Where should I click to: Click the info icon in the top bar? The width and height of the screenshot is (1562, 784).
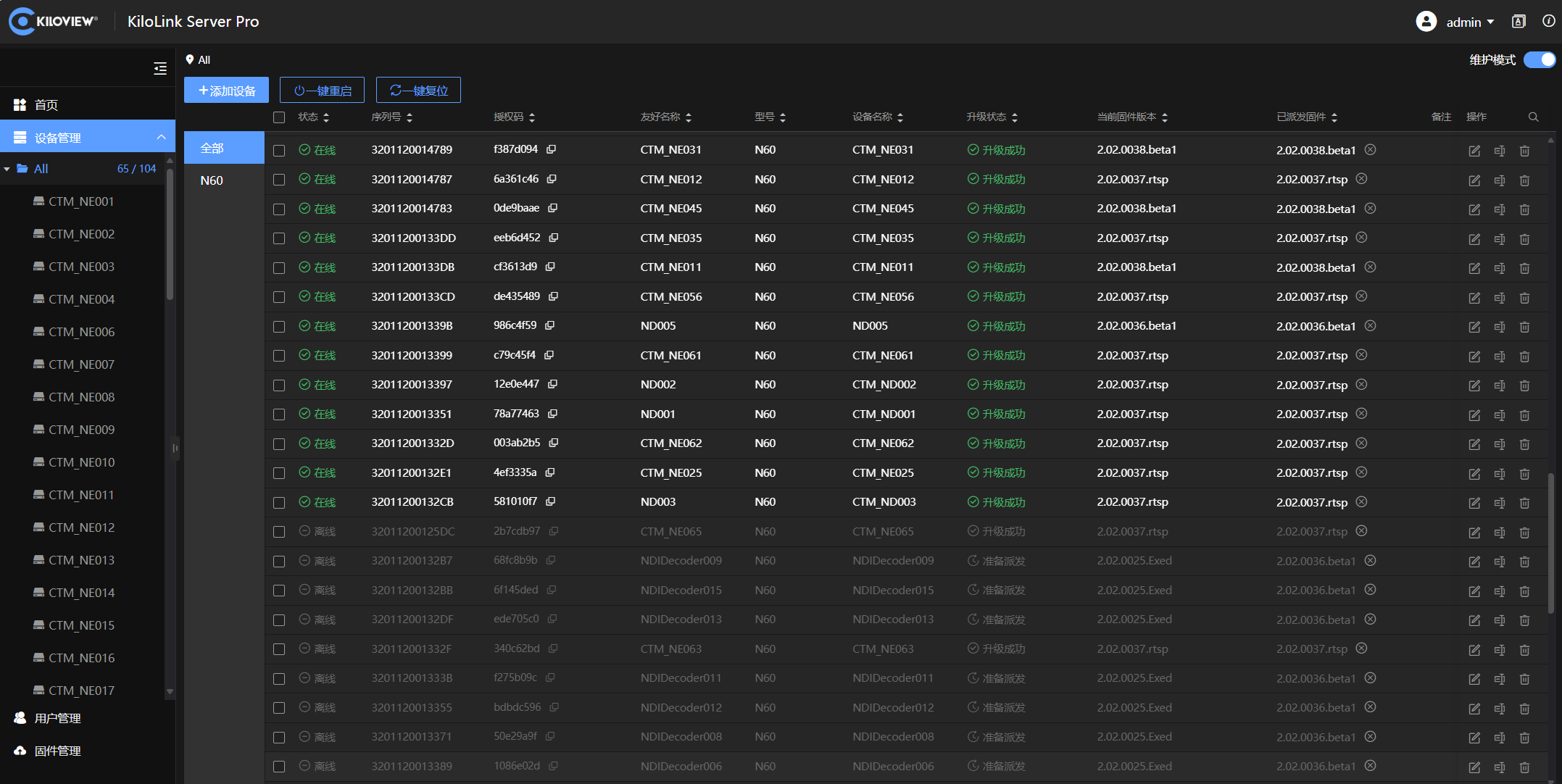(x=1548, y=22)
